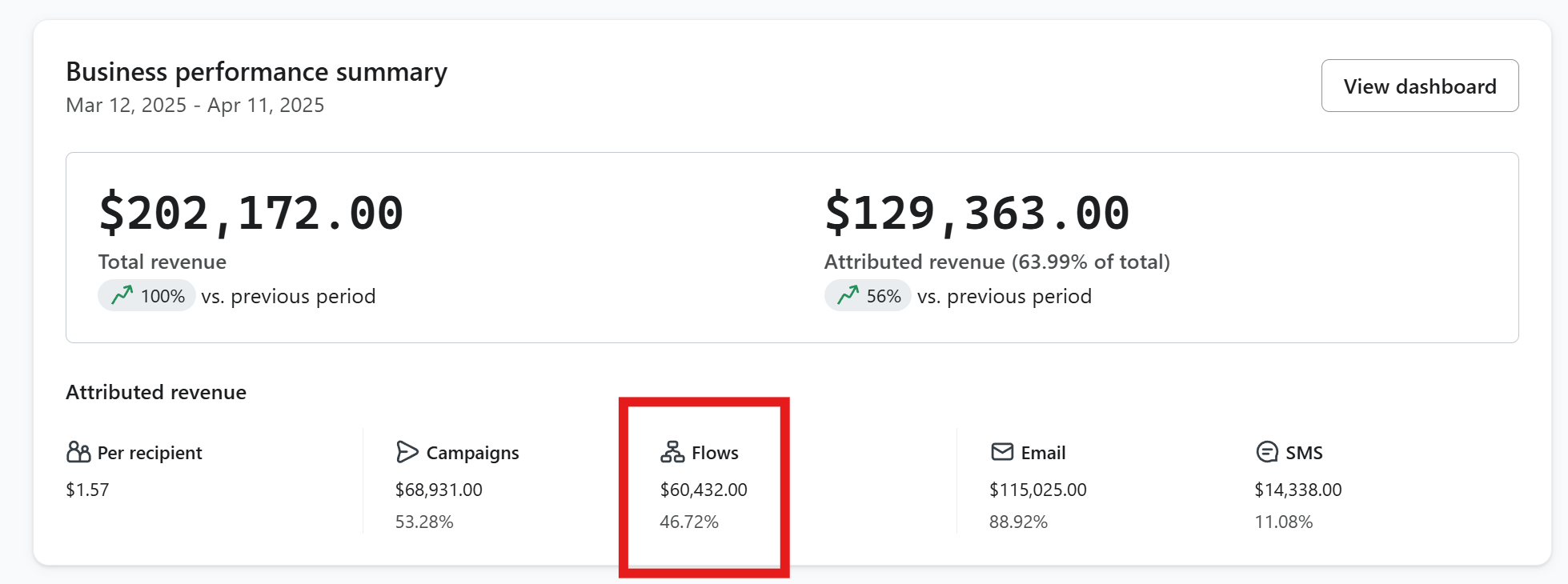This screenshot has height=584, width=1568.
Task: Click the $14,338.00 SMS value
Action: click(x=1298, y=490)
